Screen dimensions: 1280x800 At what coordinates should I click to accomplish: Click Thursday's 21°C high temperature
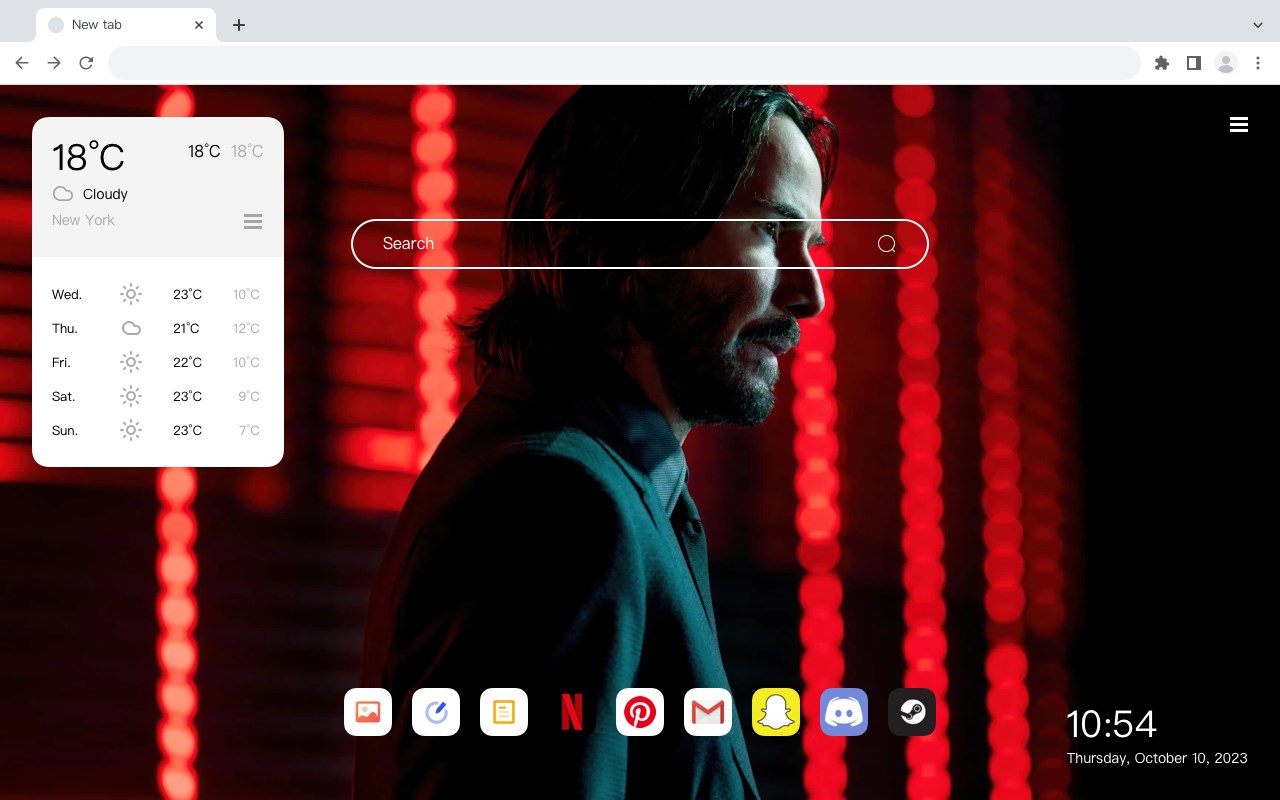point(187,328)
